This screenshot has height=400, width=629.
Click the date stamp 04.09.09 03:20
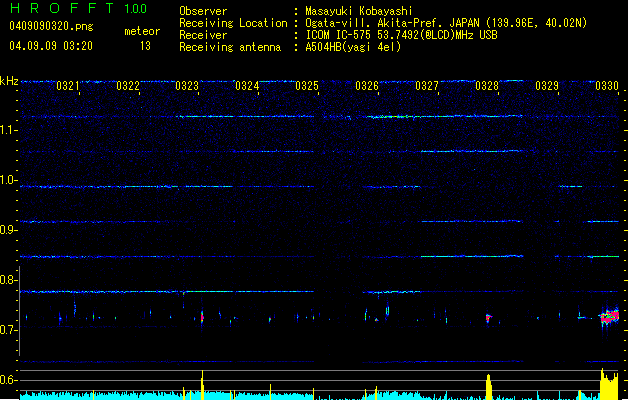51,46
